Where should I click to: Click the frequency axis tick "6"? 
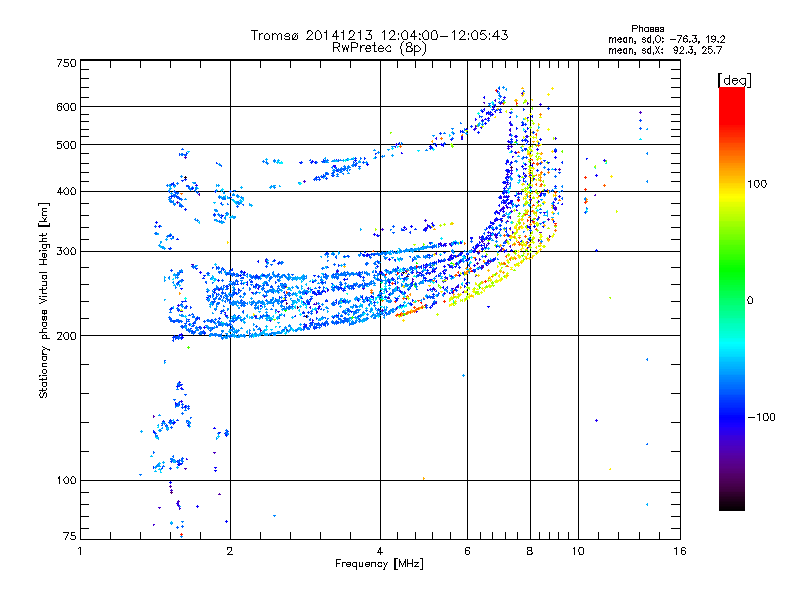pyautogui.click(x=467, y=551)
